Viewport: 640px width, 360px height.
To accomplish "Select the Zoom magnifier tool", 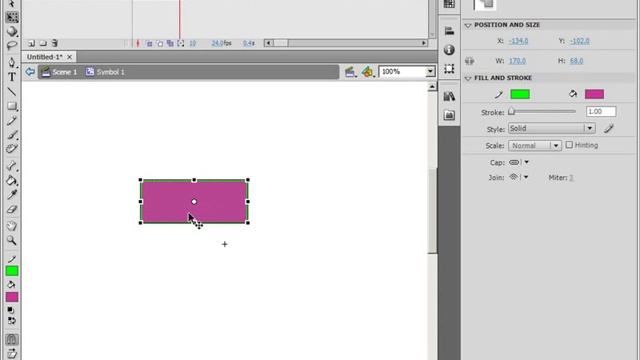I will pos(12,240).
